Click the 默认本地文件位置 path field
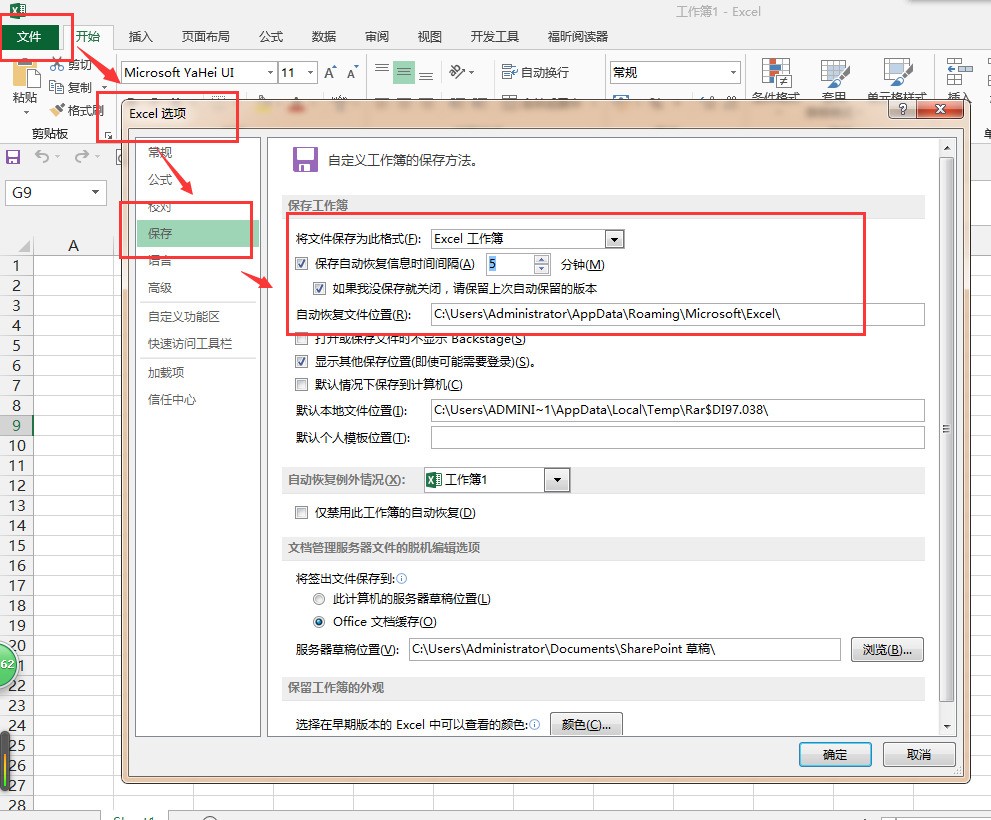 click(678, 410)
